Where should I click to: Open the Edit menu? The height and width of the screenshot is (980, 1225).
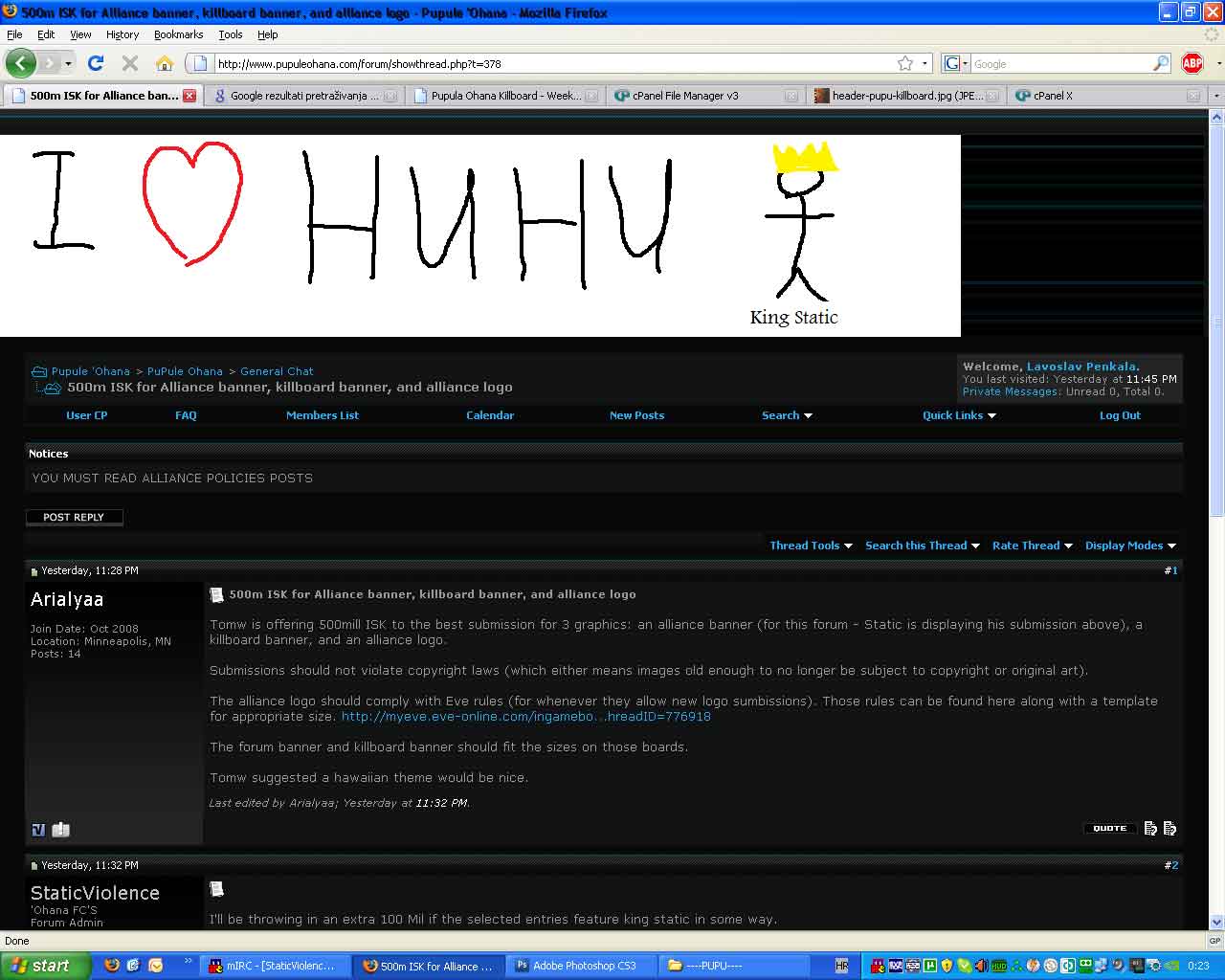(46, 34)
